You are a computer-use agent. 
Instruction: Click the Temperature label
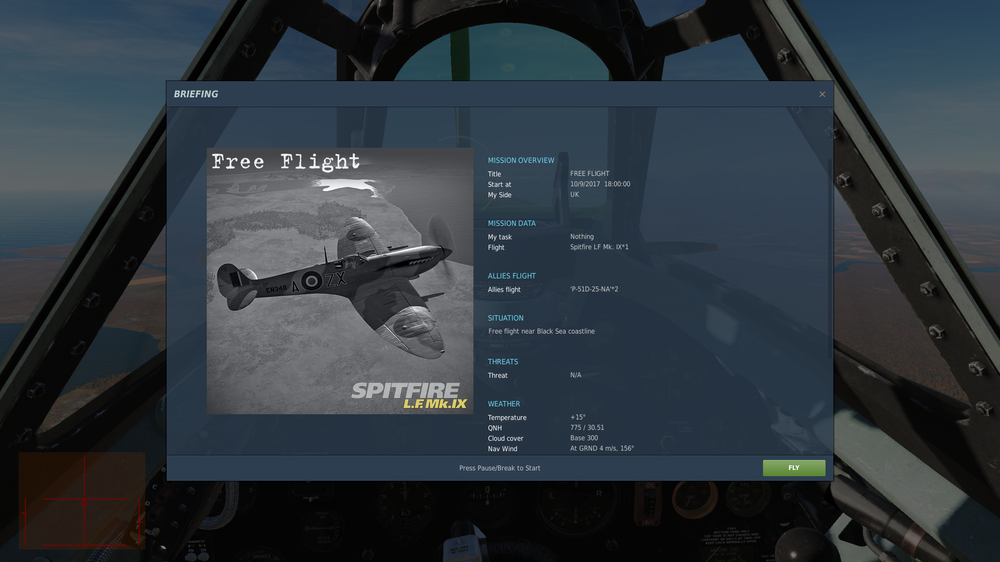click(507, 418)
